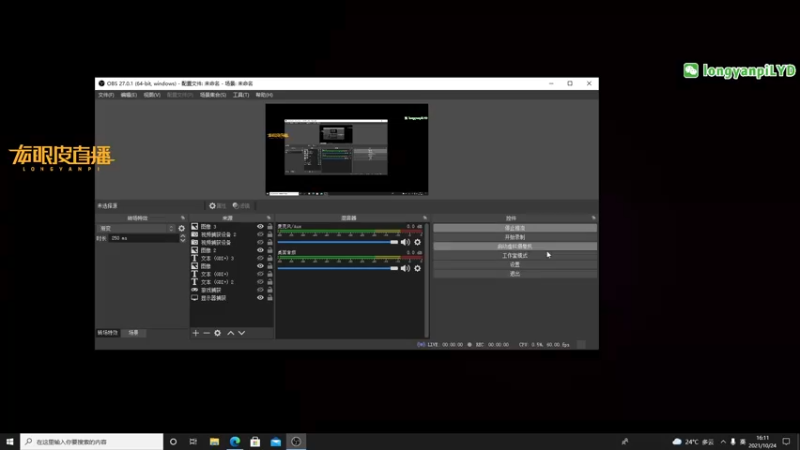Show hidden system tray icons chevron

tap(723, 441)
